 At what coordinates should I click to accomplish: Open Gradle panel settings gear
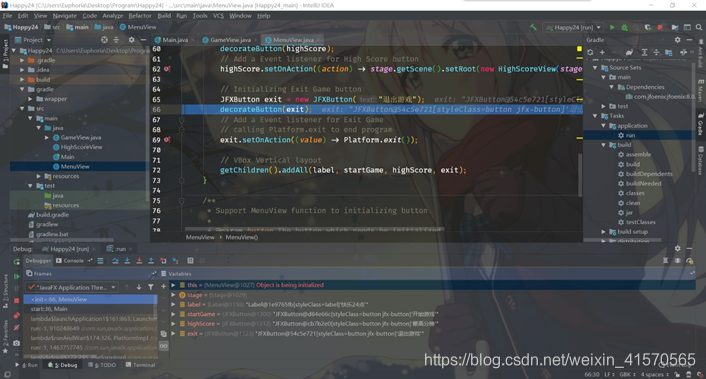tap(677, 40)
